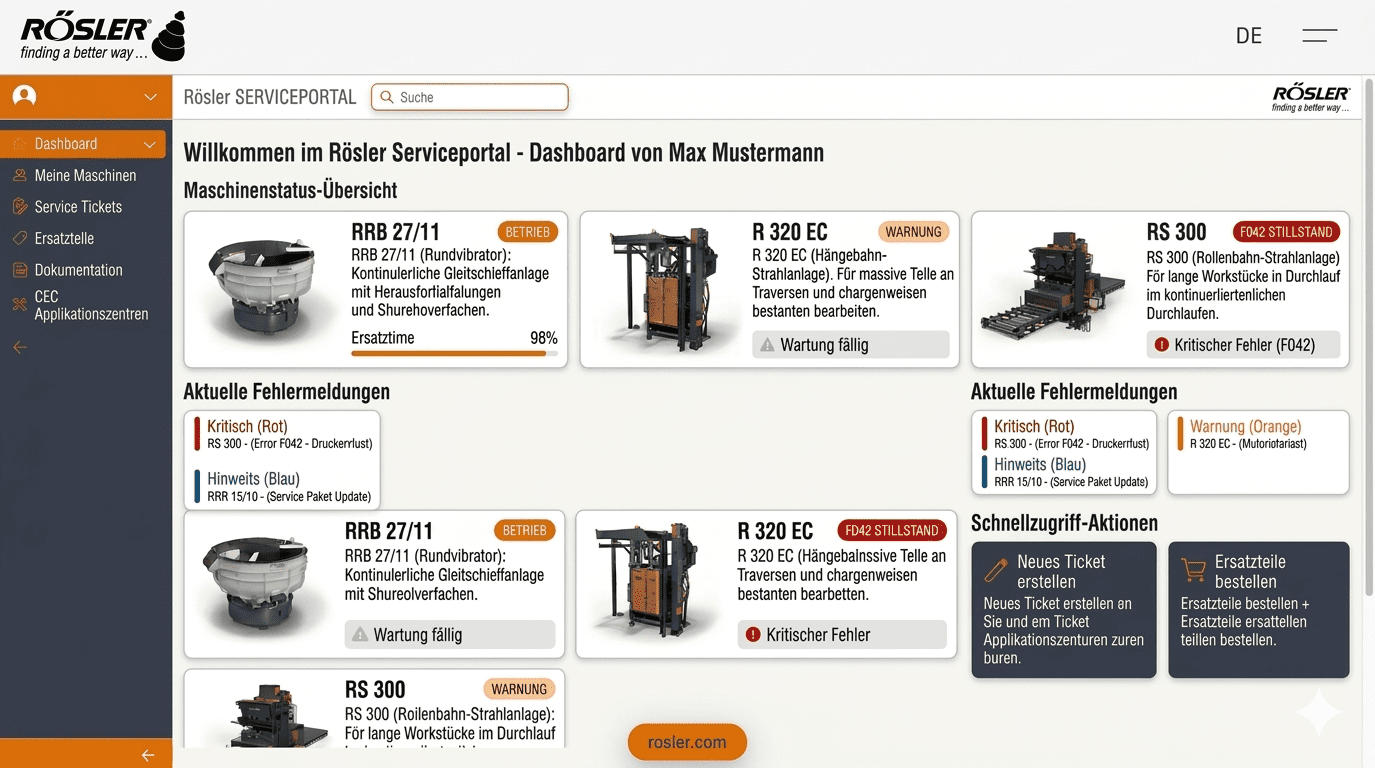1375x768 pixels.
Task: Expand the Dashboard menu chevron
Action: (x=149, y=145)
